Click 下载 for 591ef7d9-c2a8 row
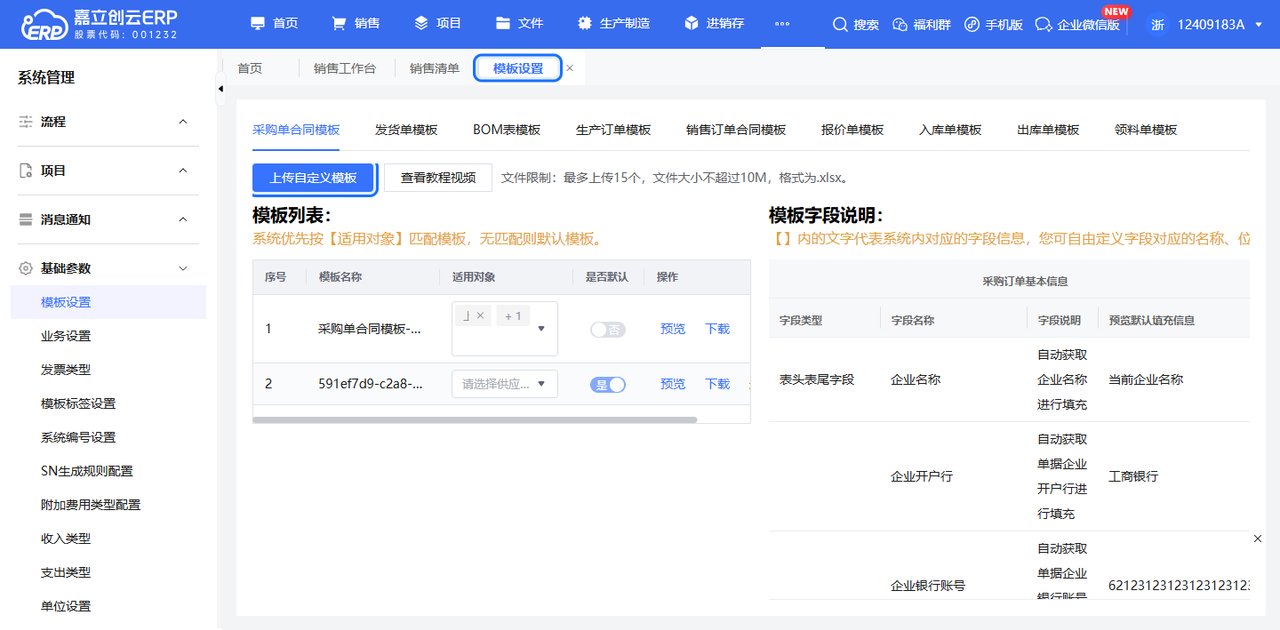Screen dimensions: 1280x630 [718, 384]
